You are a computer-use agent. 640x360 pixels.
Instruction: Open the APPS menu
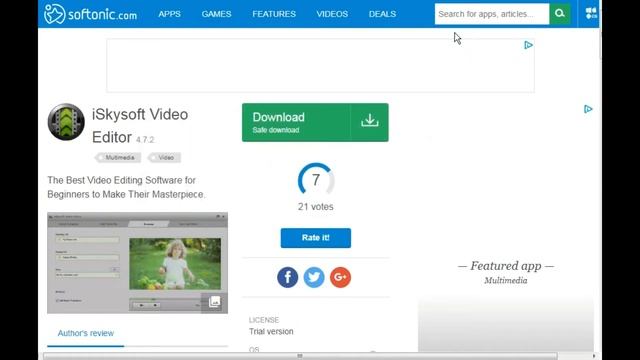169,14
